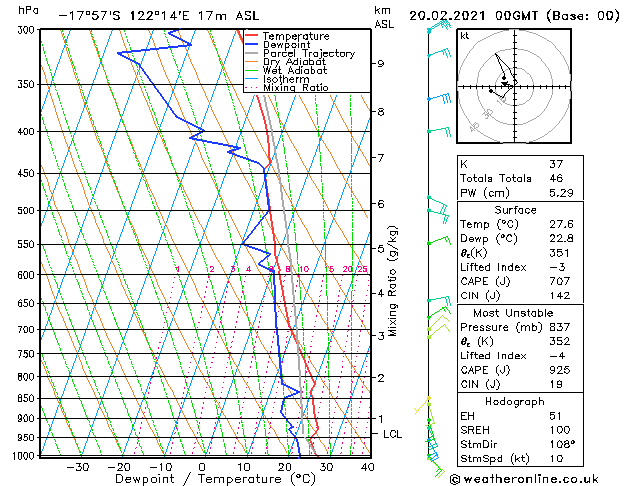This screenshot has height=486, width=629.
Task: Click the 0 temperature axis tick label
Action: point(202,467)
